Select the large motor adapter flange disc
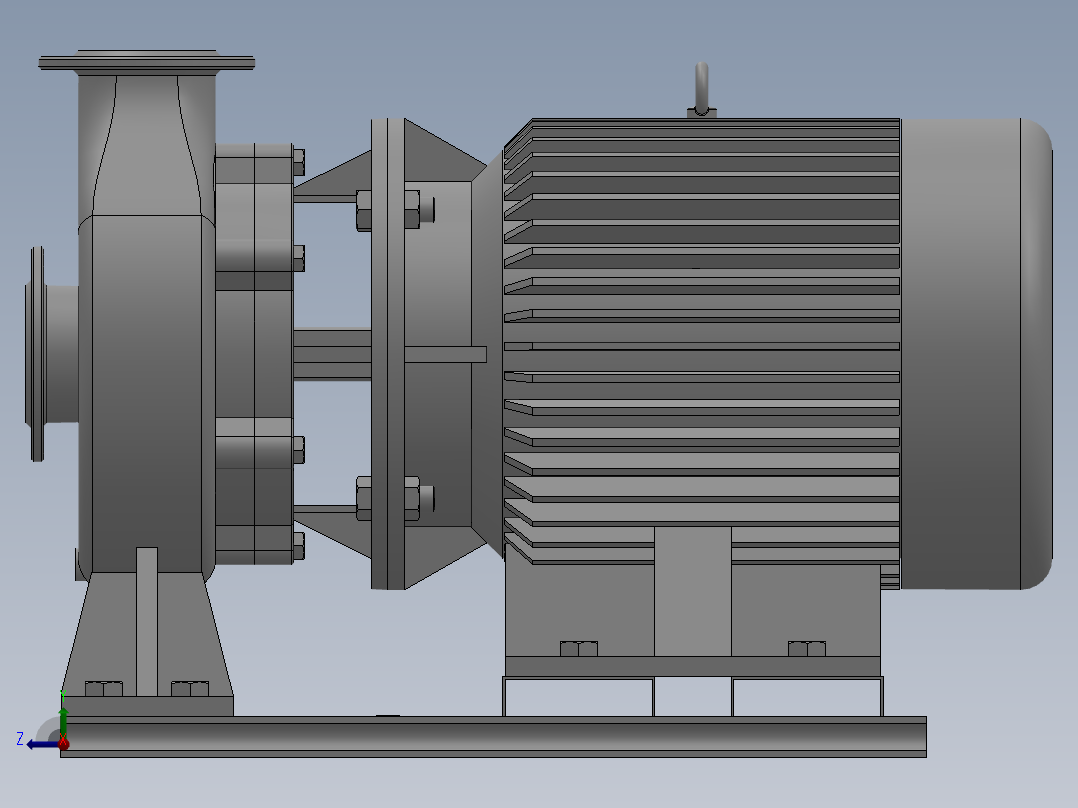This screenshot has width=1078, height=808. [x=388, y=353]
